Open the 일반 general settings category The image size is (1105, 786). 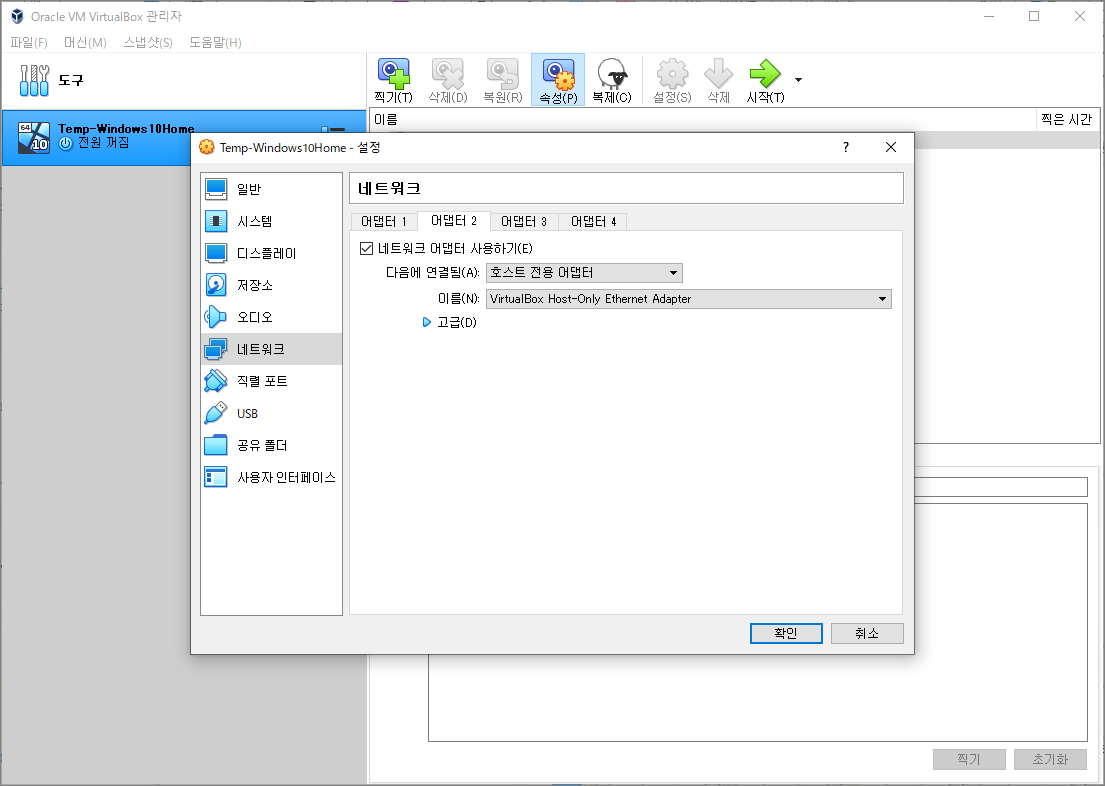coord(271,189)
